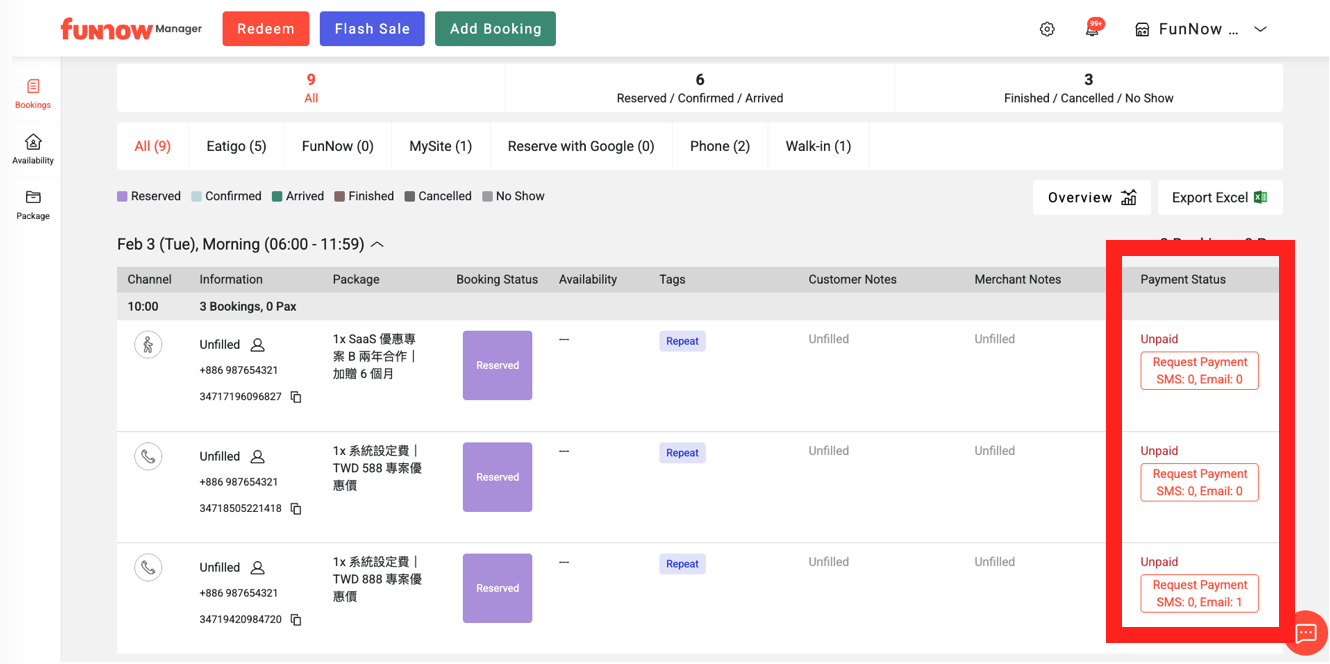The height and width of the screenshot is (664, 1330).
Task: Click the walk-in channel icon of first booking
Action: (x=148, y=345)
